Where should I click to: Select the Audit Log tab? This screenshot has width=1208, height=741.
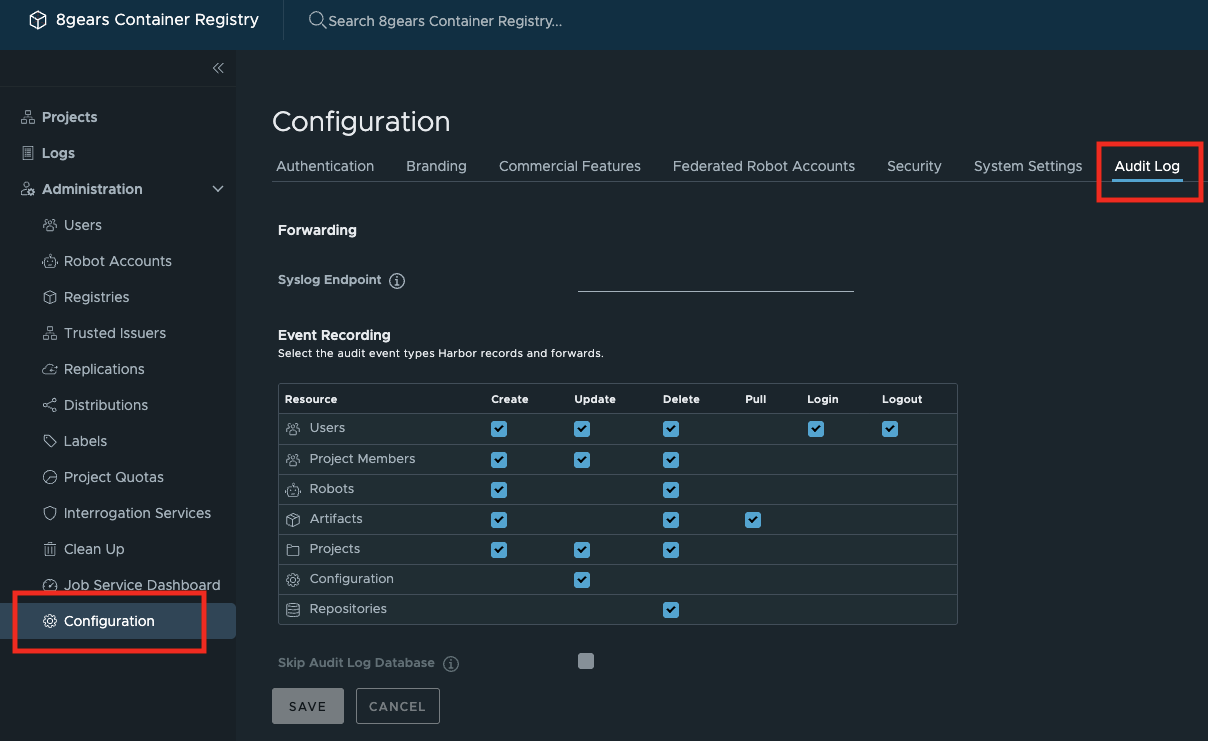tap(1147, 166)
